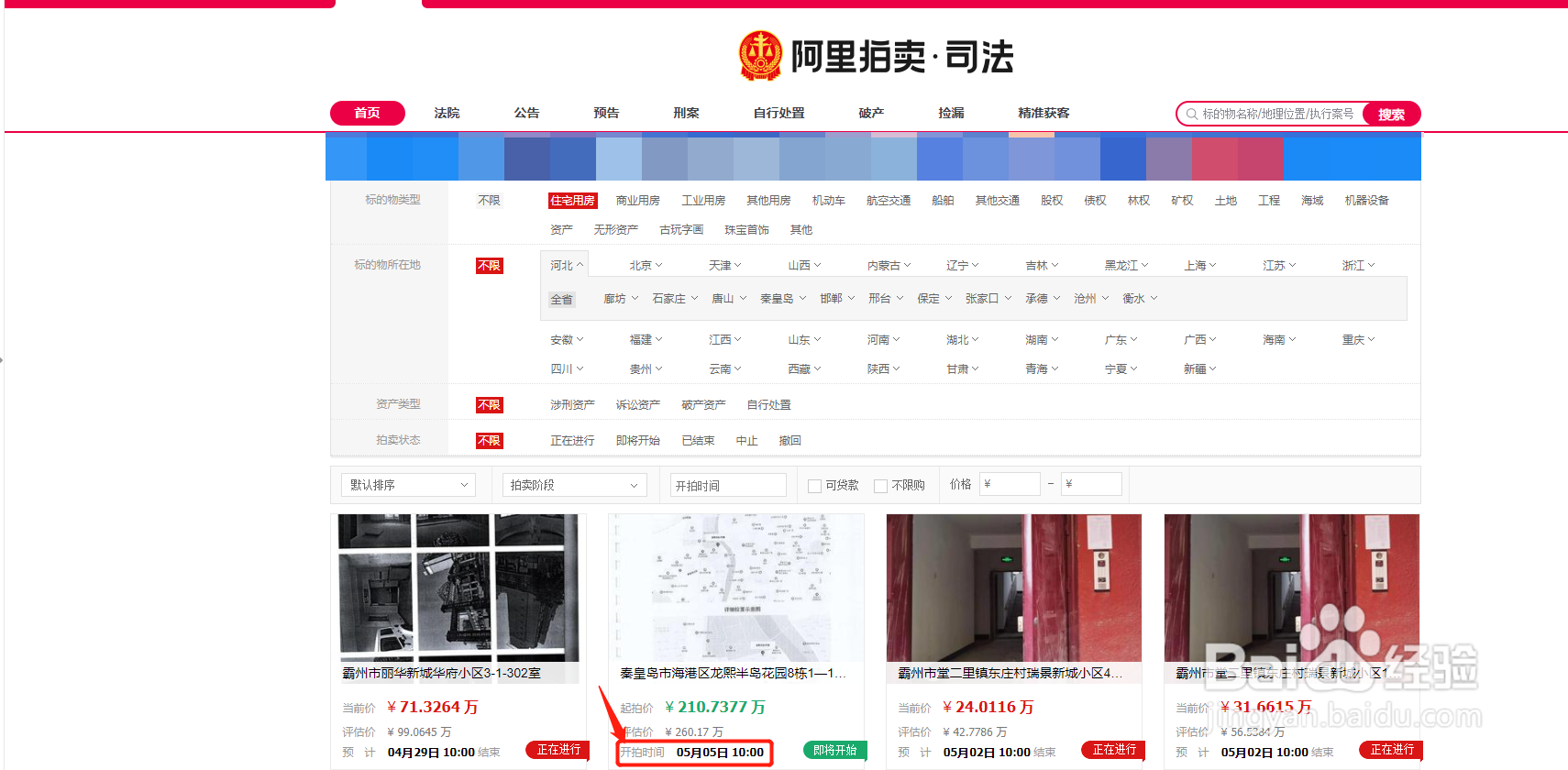Select 古玩字画 property type
The image size is (1568, 770).
(x=681, y=230)
